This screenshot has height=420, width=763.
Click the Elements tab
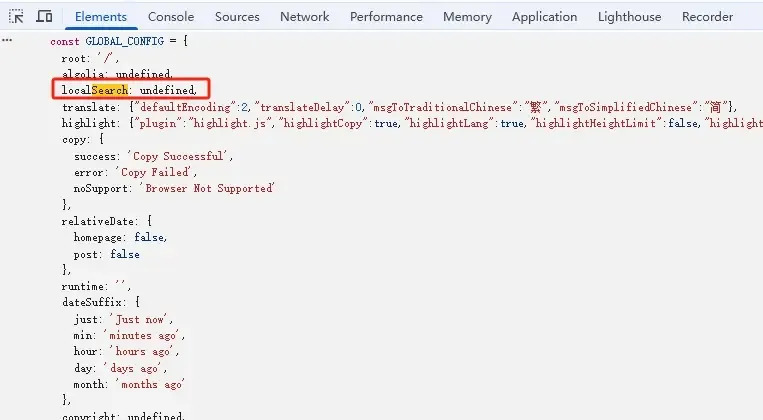tap(101, 17)
